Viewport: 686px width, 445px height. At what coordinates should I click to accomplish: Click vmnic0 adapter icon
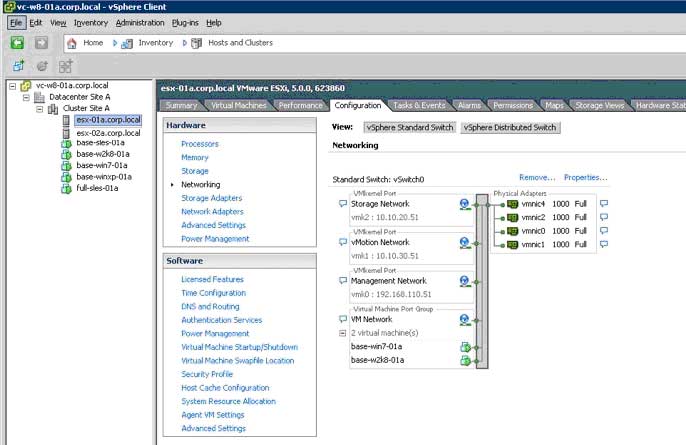[x=512, y=231]
